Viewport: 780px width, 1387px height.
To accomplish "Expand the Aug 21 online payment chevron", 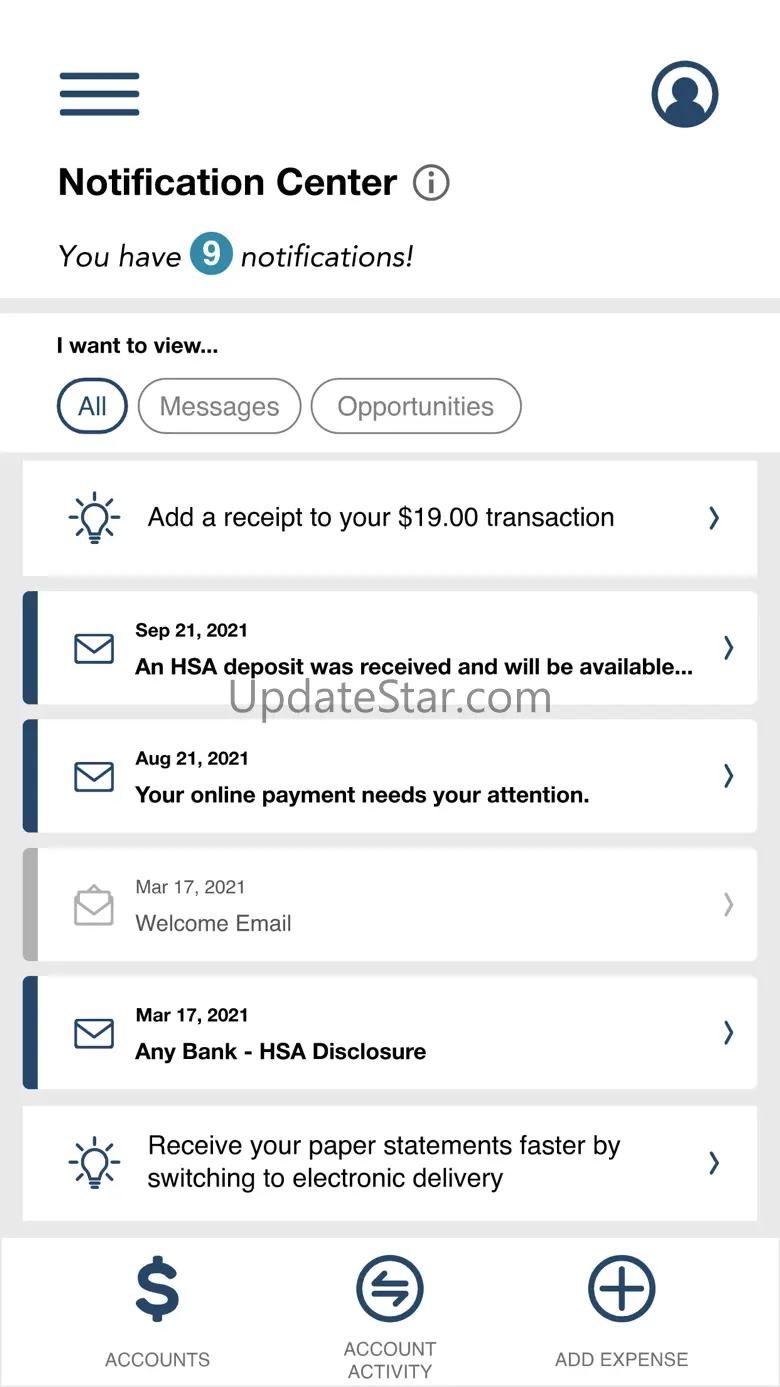I will 729,776.
